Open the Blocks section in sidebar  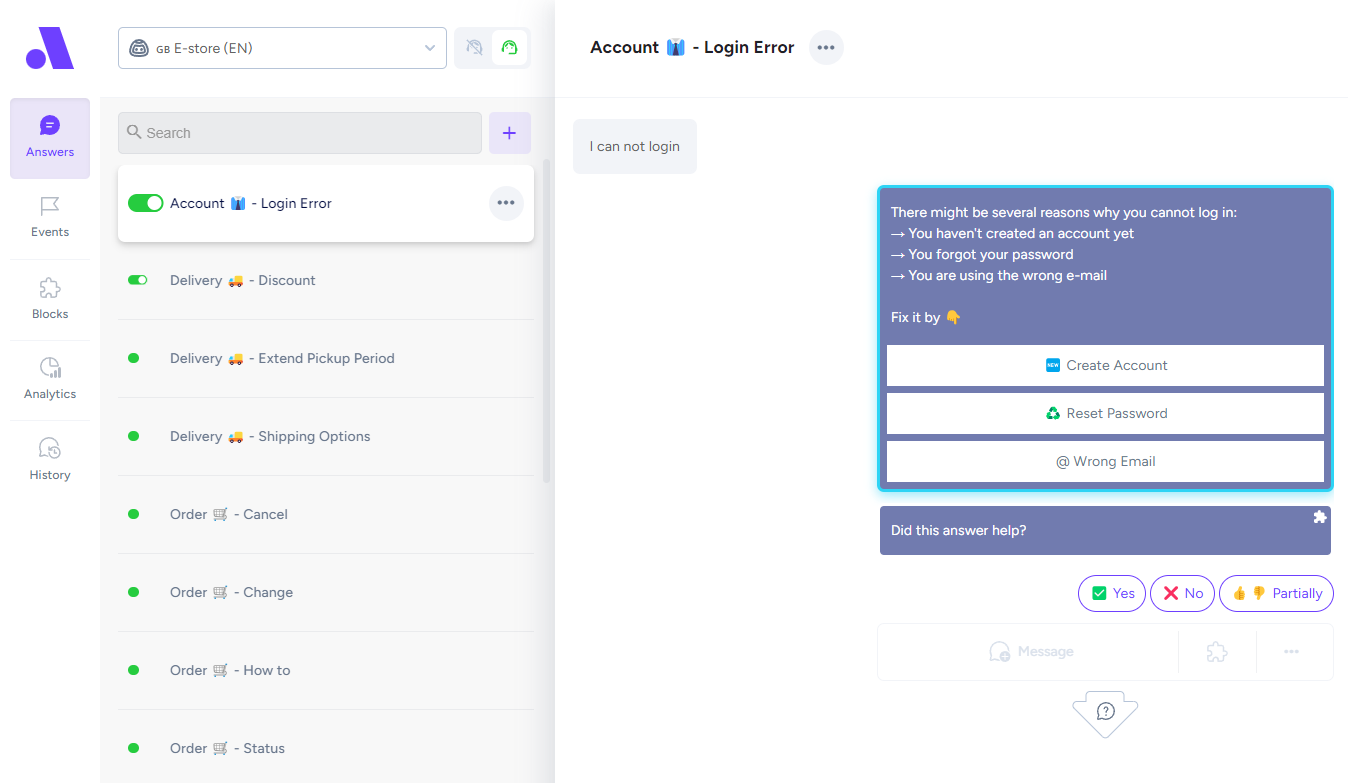pos(50,299)
